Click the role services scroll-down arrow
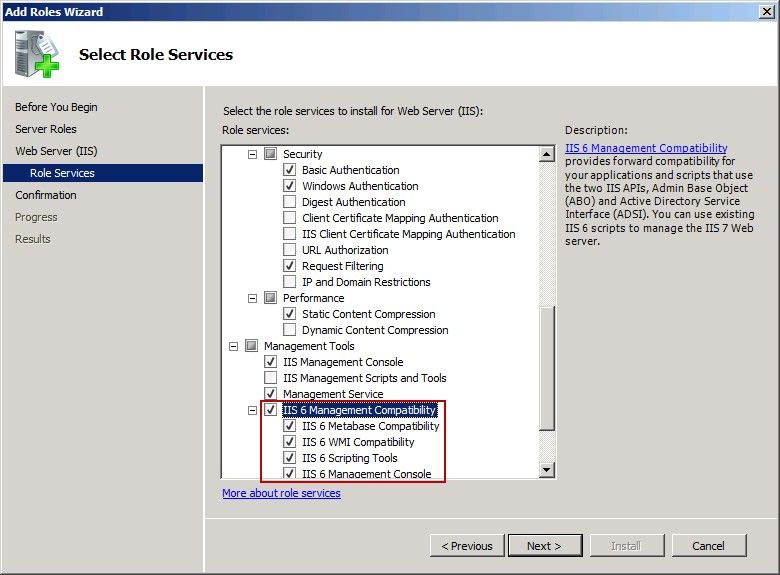This screenshot has width=780, height=575. 547,470
